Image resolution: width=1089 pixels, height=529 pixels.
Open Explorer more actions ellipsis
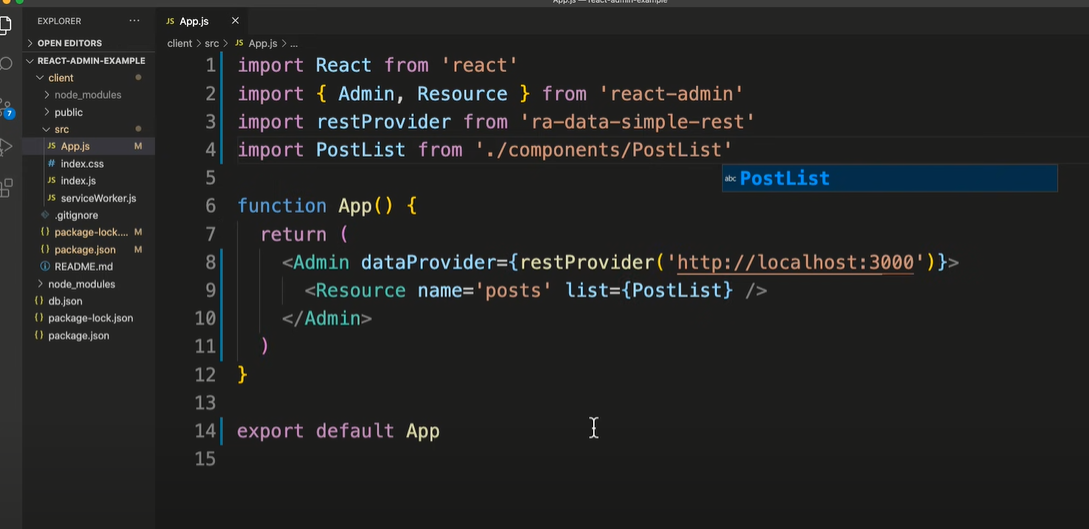point(134,21)
